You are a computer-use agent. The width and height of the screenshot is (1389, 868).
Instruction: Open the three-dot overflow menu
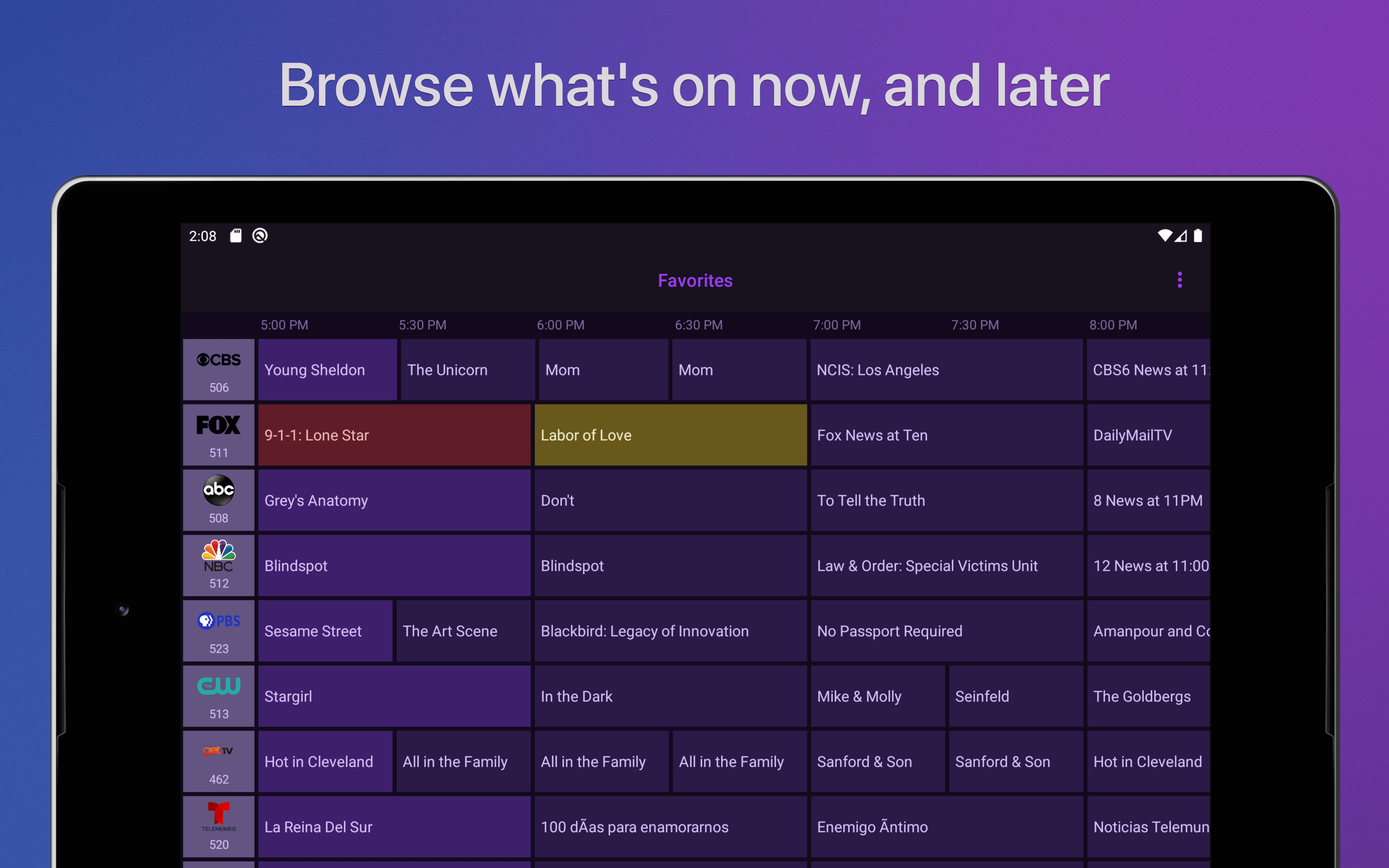[x=1180, y=279]
